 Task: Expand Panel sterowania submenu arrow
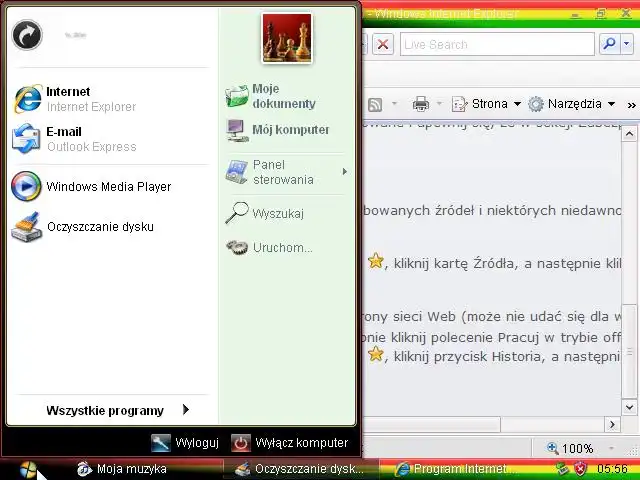(x=345, y=171)
